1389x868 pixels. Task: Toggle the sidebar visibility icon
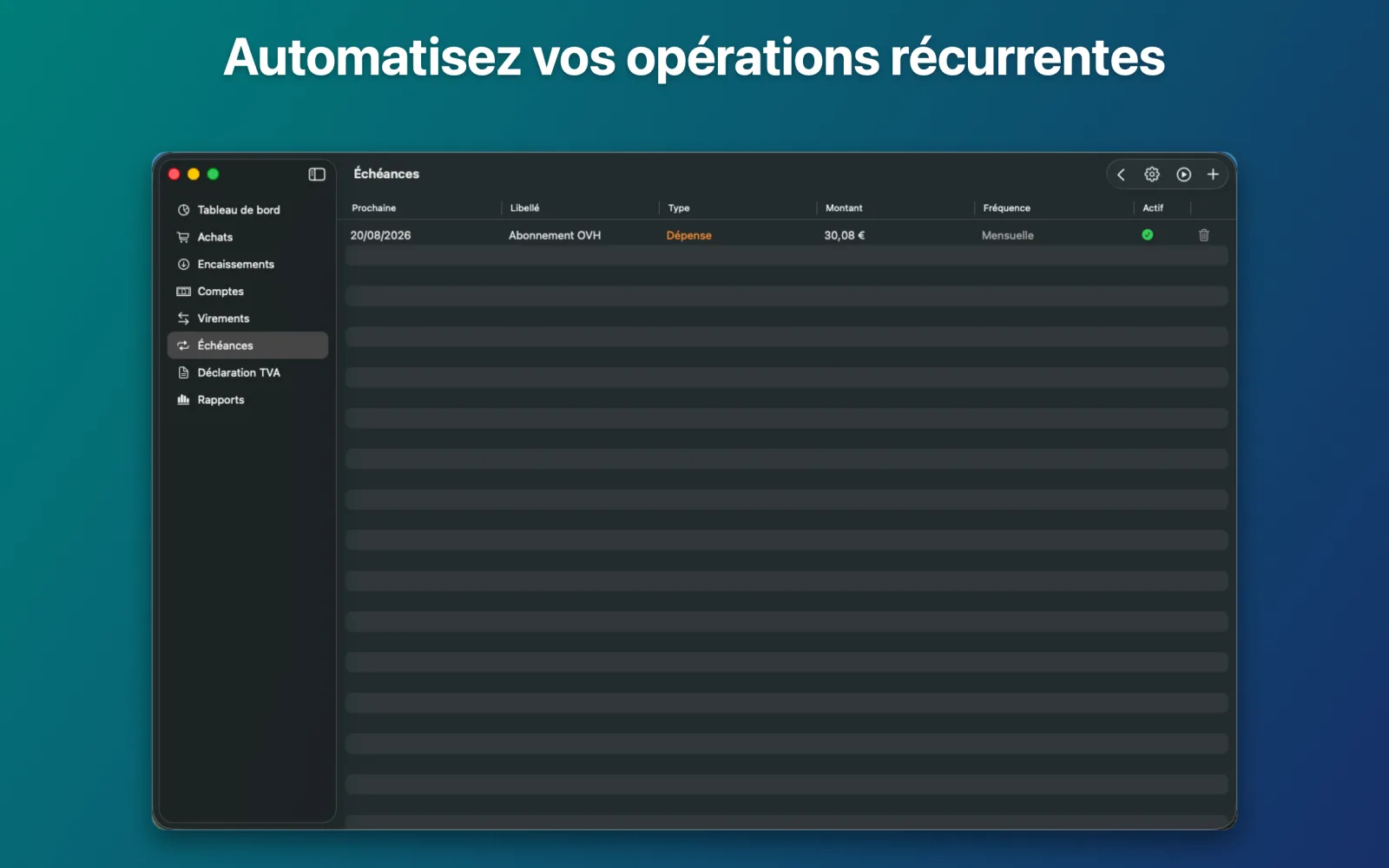coord(317,174)
